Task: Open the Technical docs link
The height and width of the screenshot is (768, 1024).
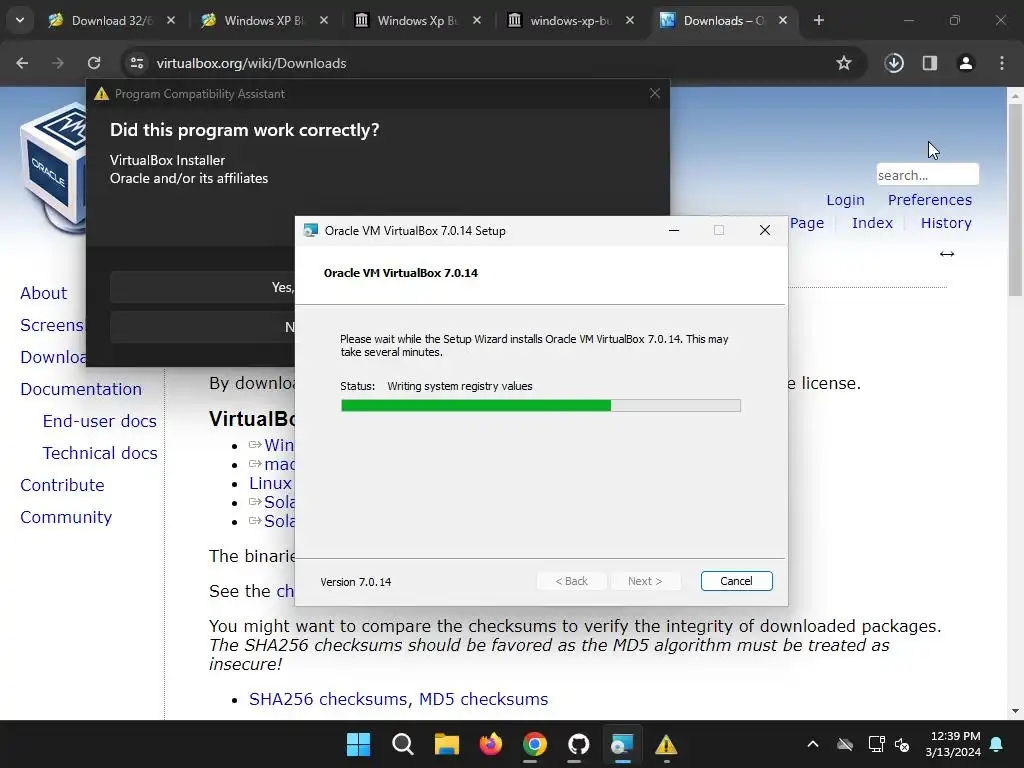Action: 100,453
